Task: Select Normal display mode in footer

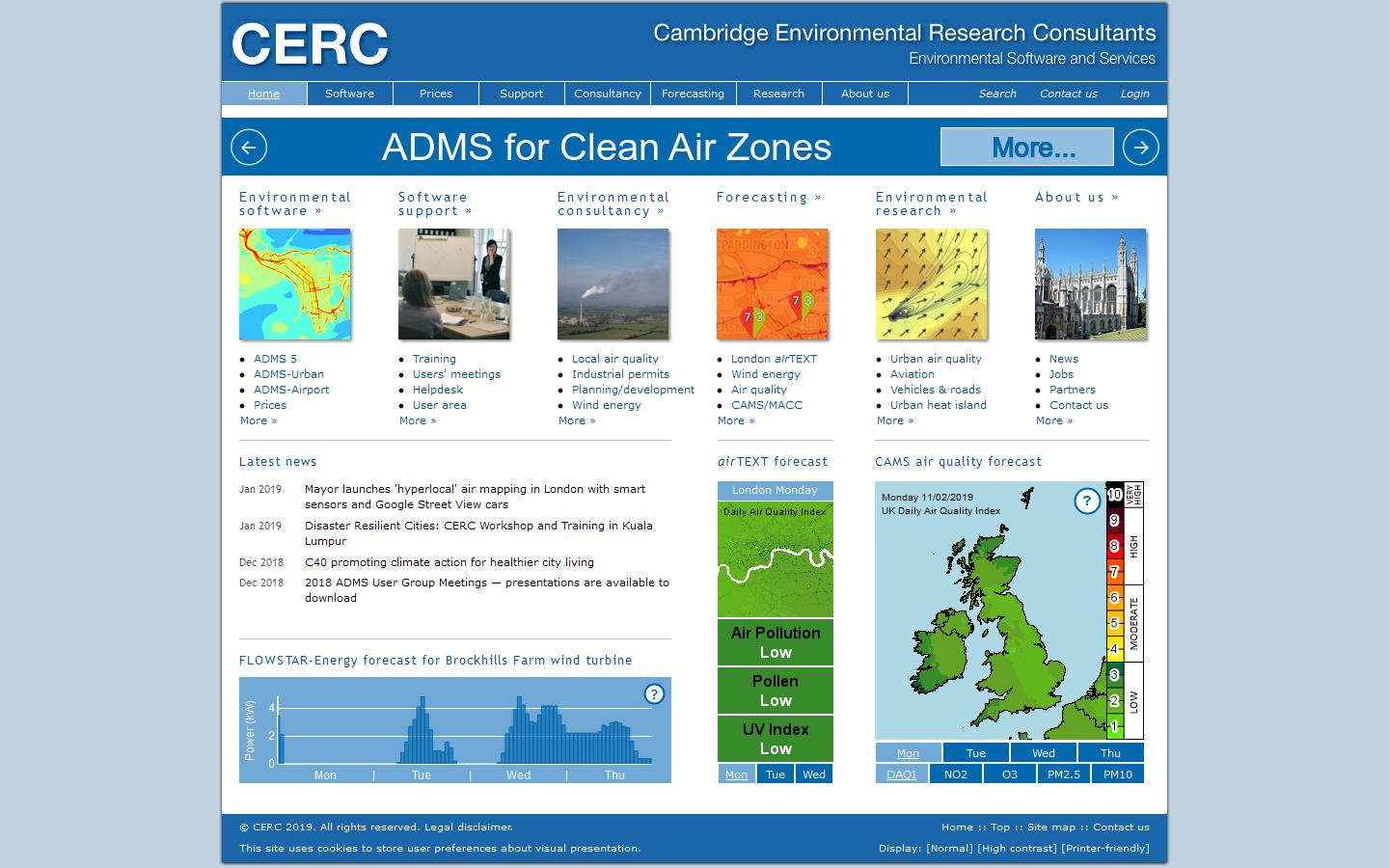Action: 950,848
